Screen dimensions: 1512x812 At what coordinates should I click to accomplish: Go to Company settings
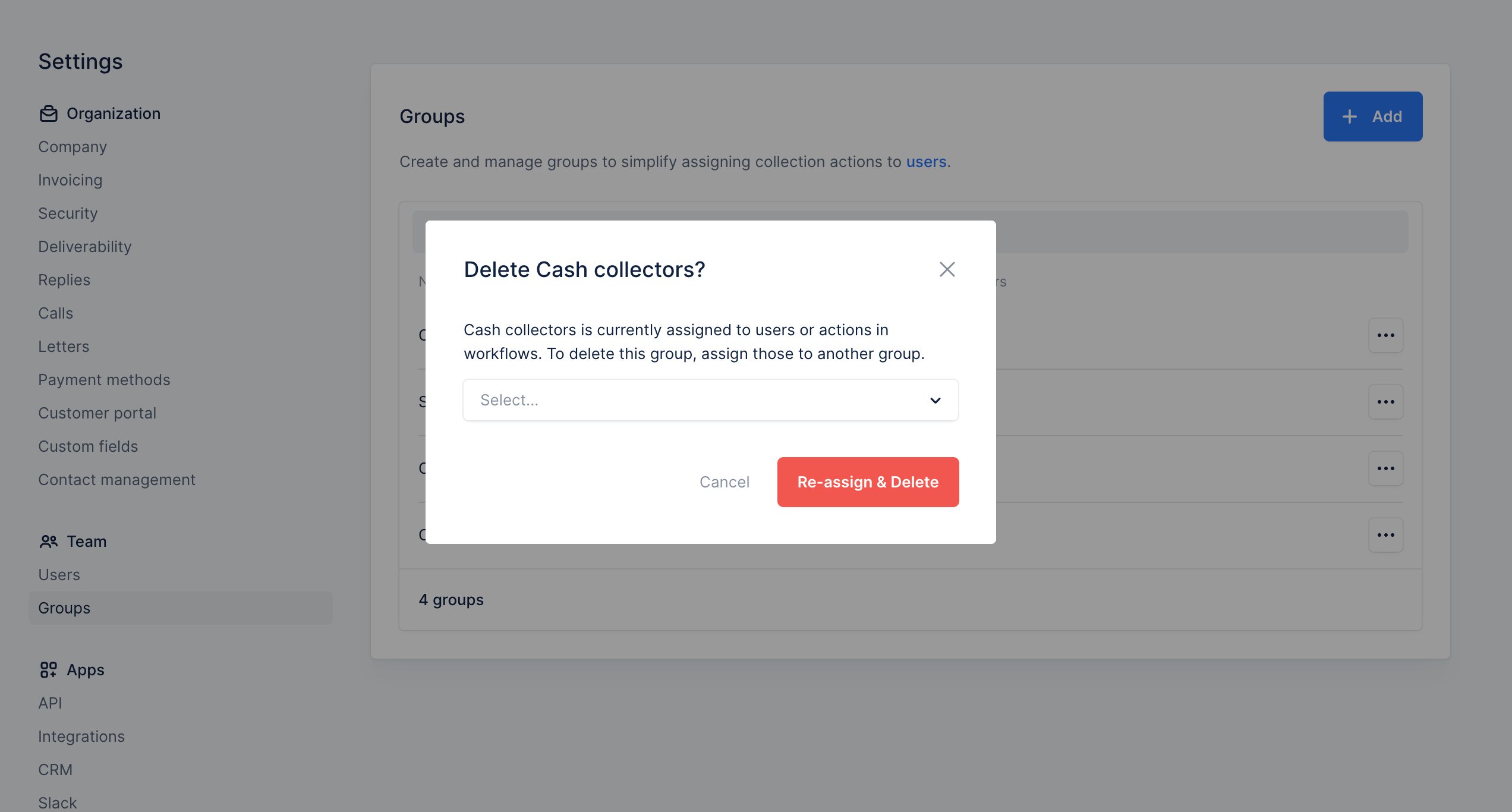tap(73, 147)
